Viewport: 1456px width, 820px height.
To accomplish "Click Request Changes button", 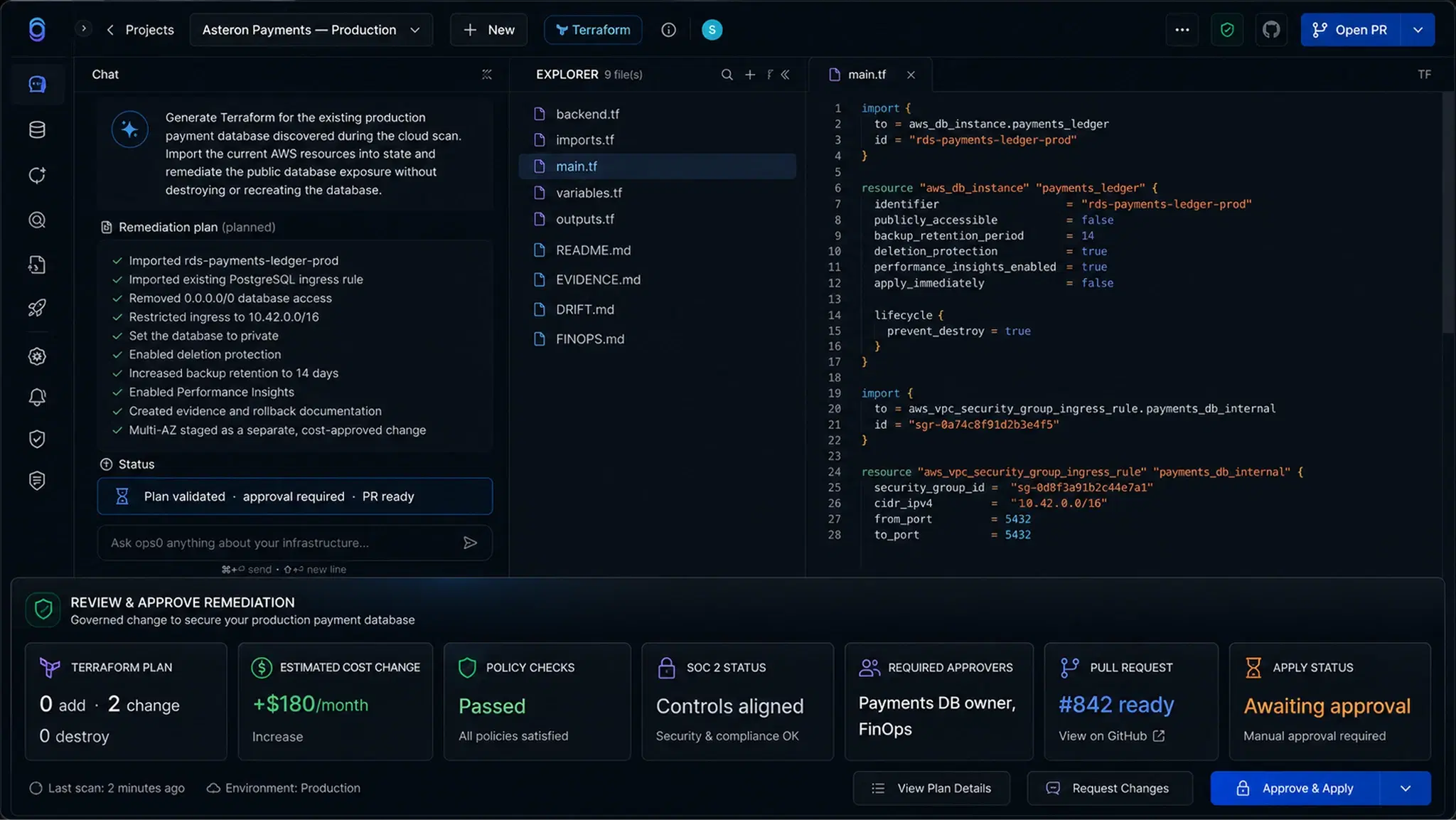I will 1110,788.
